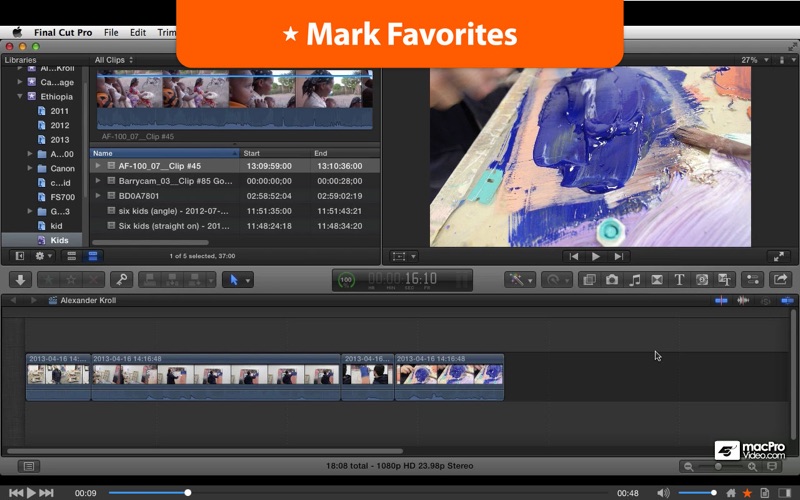This screenshot has height=500, width=800.
Task: Click the Reject red X button
Action: [93, 280]
